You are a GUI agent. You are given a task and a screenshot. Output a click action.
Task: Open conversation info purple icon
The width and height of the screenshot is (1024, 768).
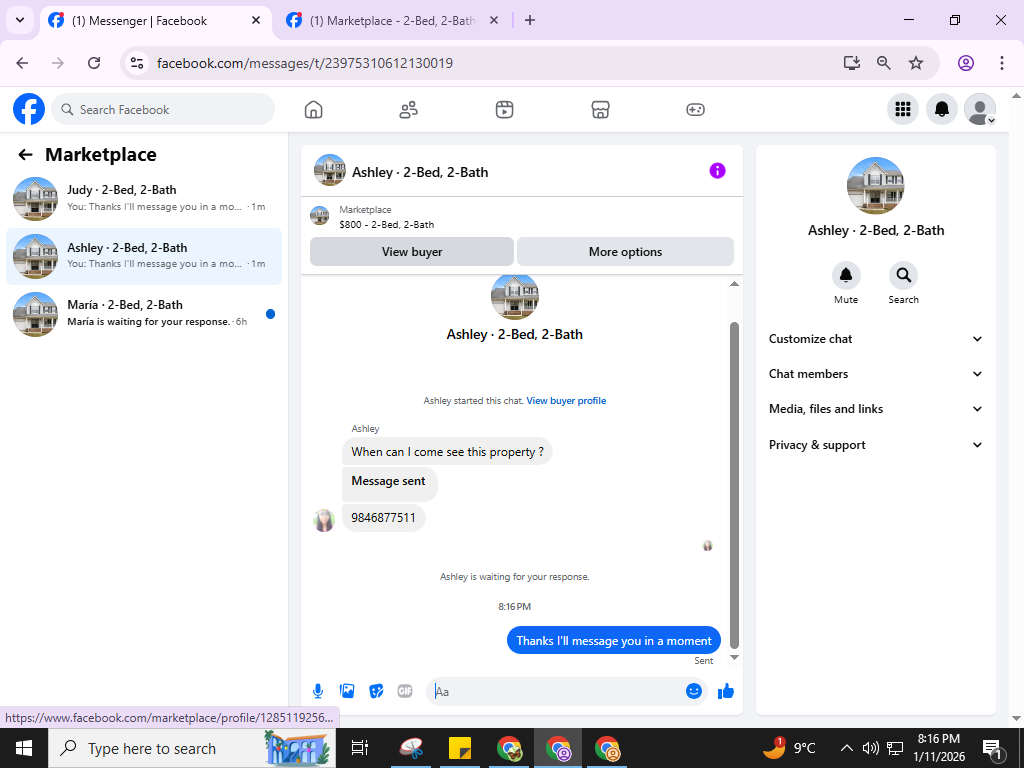pyautogui.click(x=717, y=170)
